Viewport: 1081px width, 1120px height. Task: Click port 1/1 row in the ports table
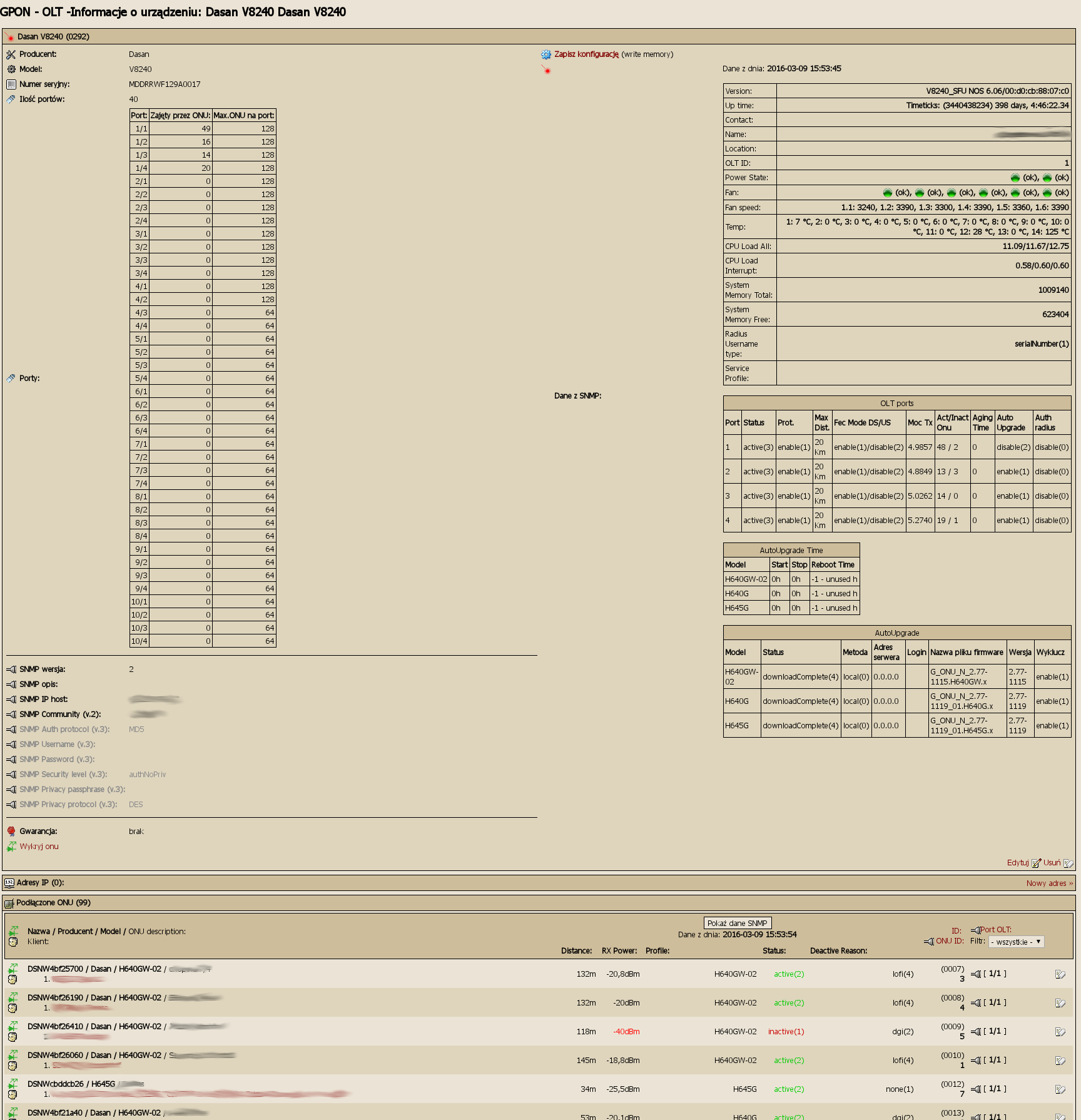pyautogui.click(x=202, y=129)
